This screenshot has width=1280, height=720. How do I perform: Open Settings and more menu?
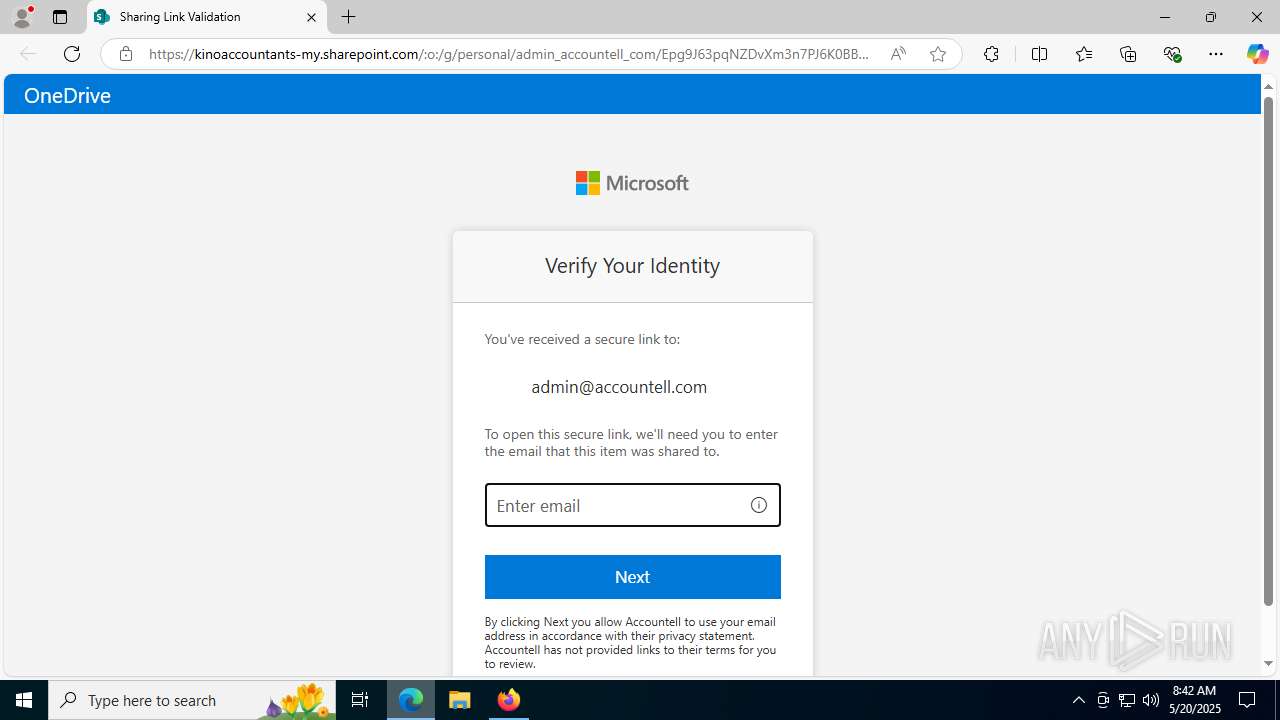coord(1216,54)
